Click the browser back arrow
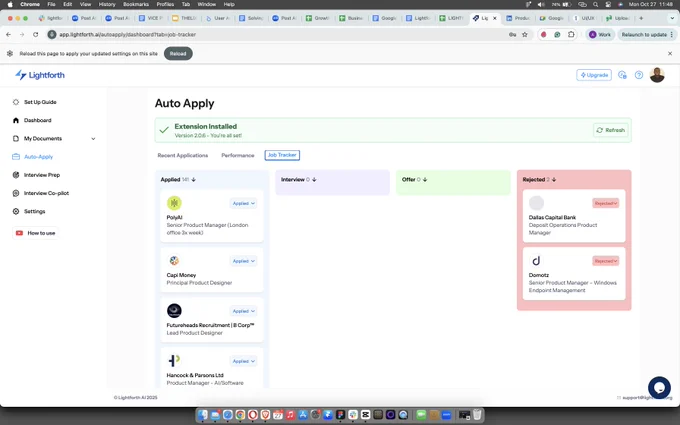680x425 pixels. (9, 34)
